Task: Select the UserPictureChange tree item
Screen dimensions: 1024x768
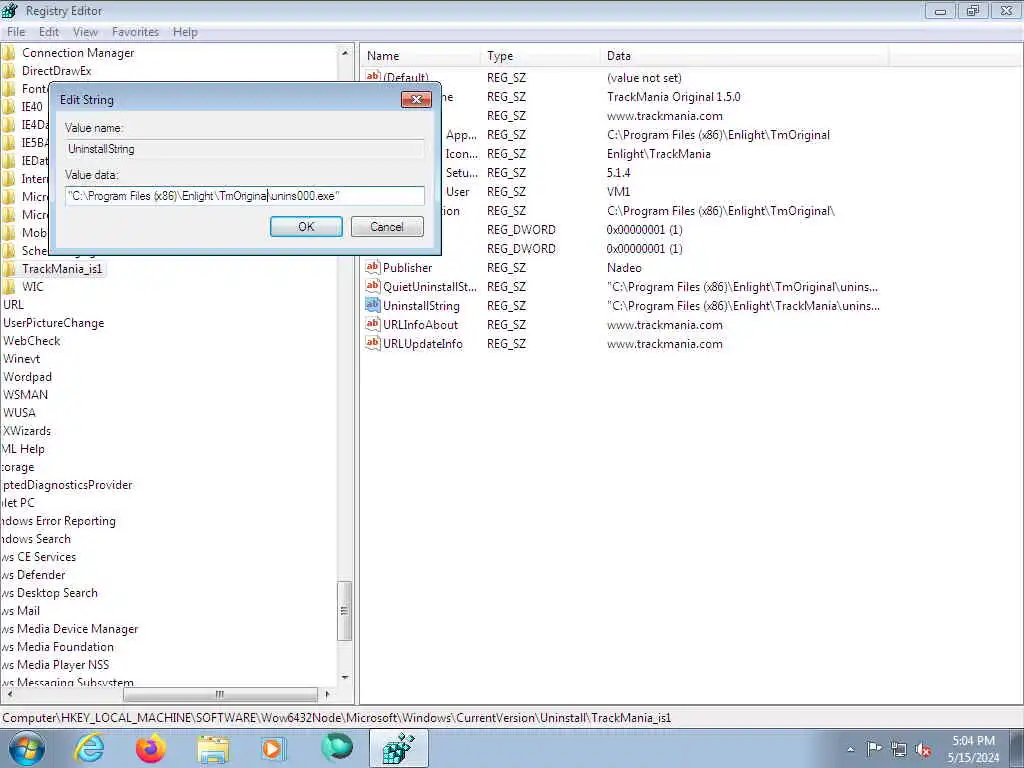Action: (x=54, y=323)
